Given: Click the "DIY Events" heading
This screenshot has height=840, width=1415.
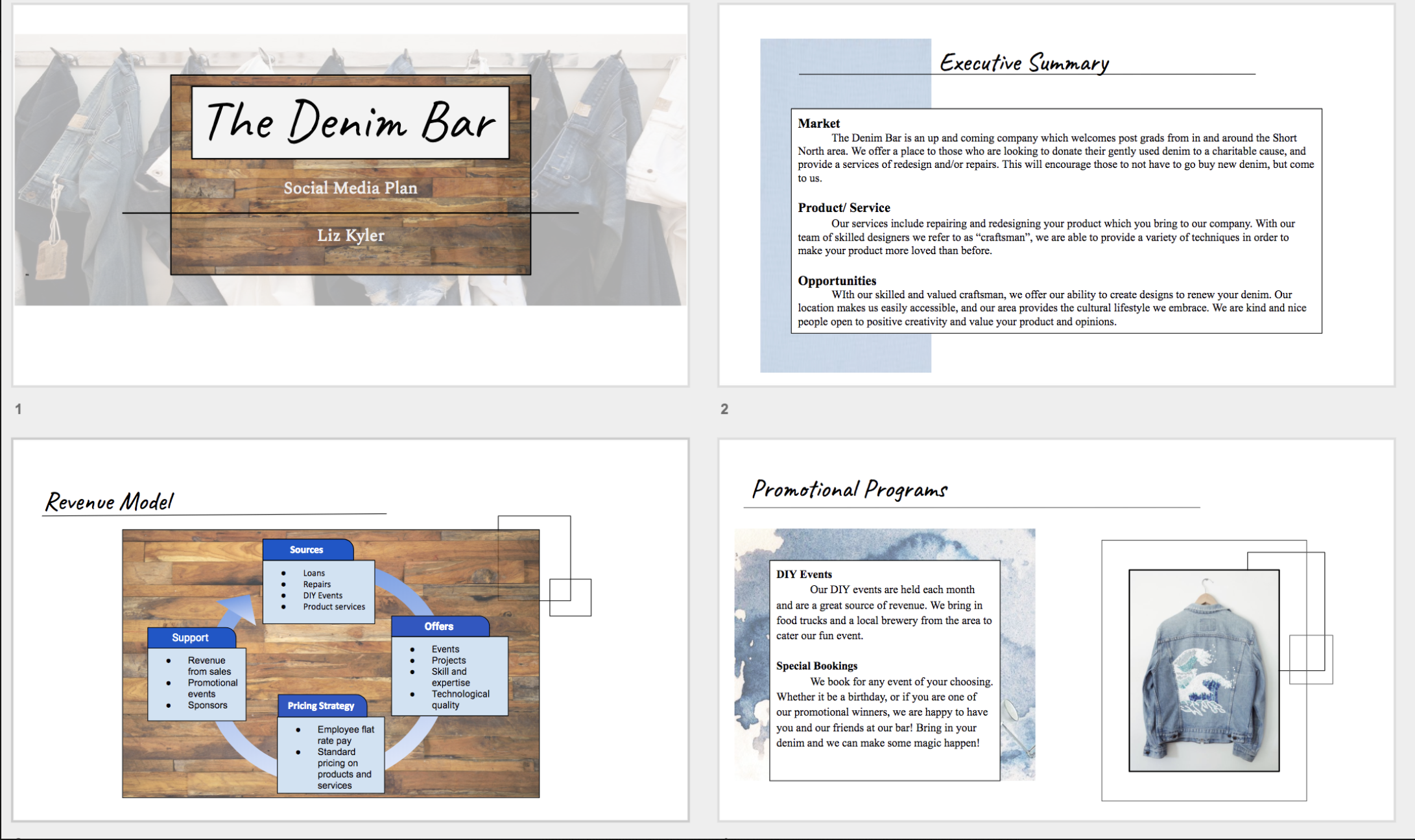Looking at the screenshot, I should (804, 574).
